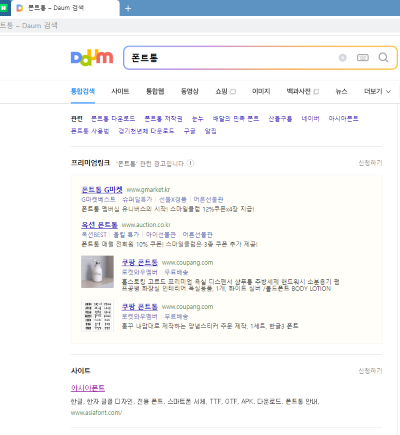Screen dimensions: 400x435
Task: Click related search 폰트통 저작권
Action: pos(163,119)
